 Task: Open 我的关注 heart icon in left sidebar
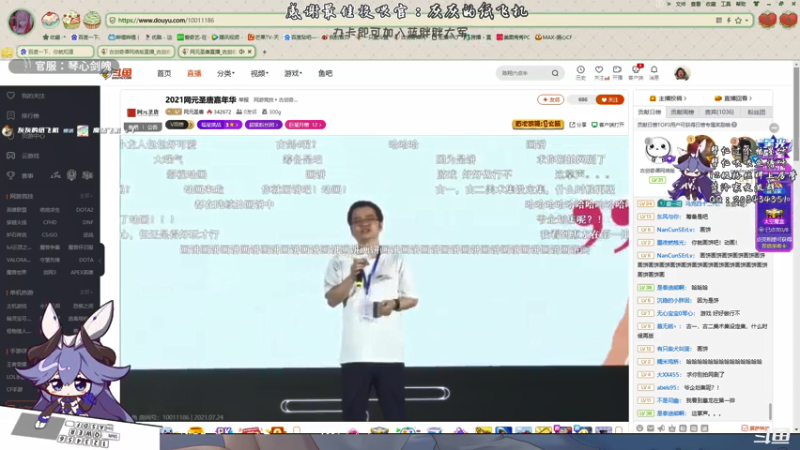[11, 95]
